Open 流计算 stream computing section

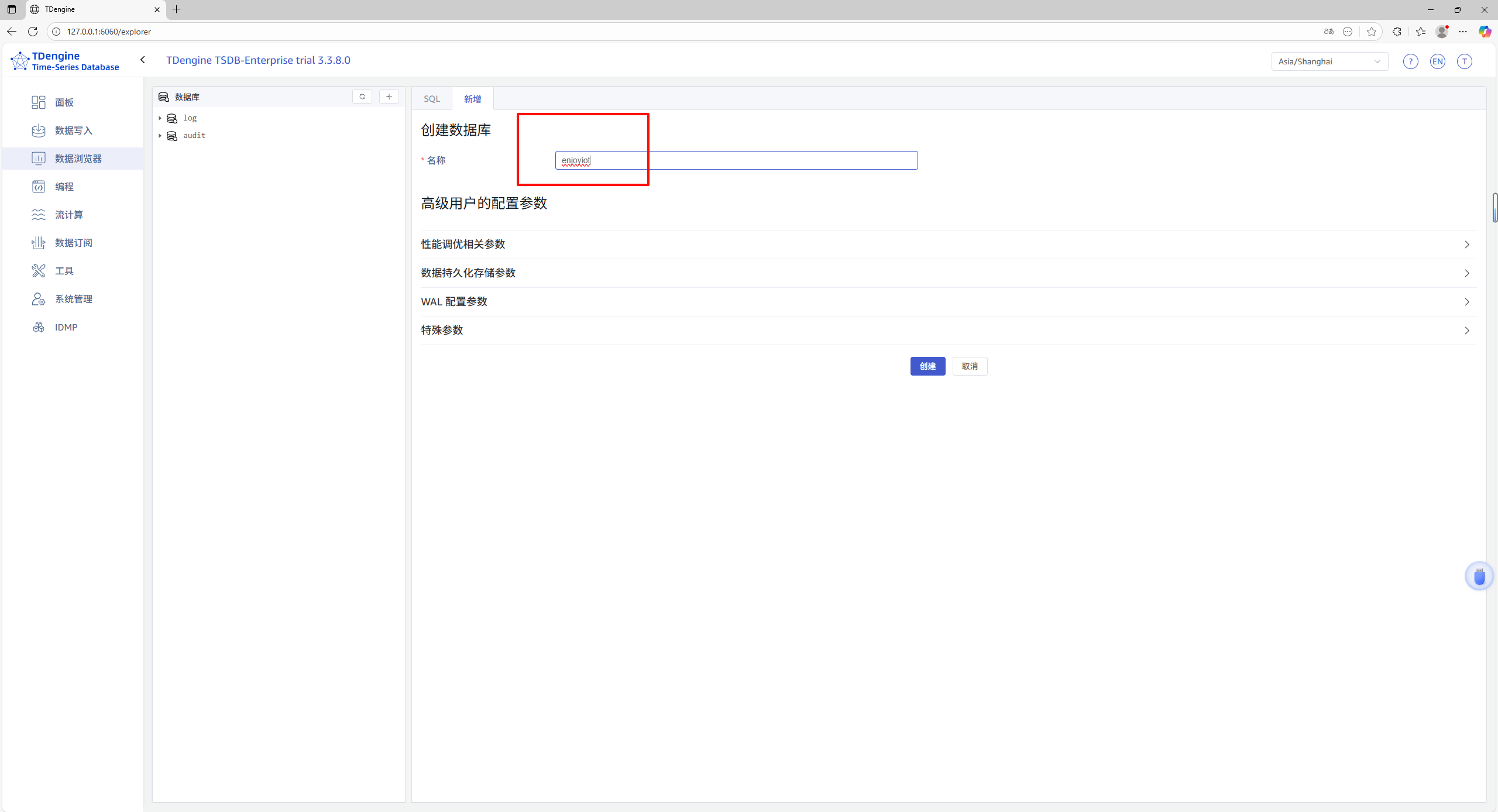[x=68, y=215]
